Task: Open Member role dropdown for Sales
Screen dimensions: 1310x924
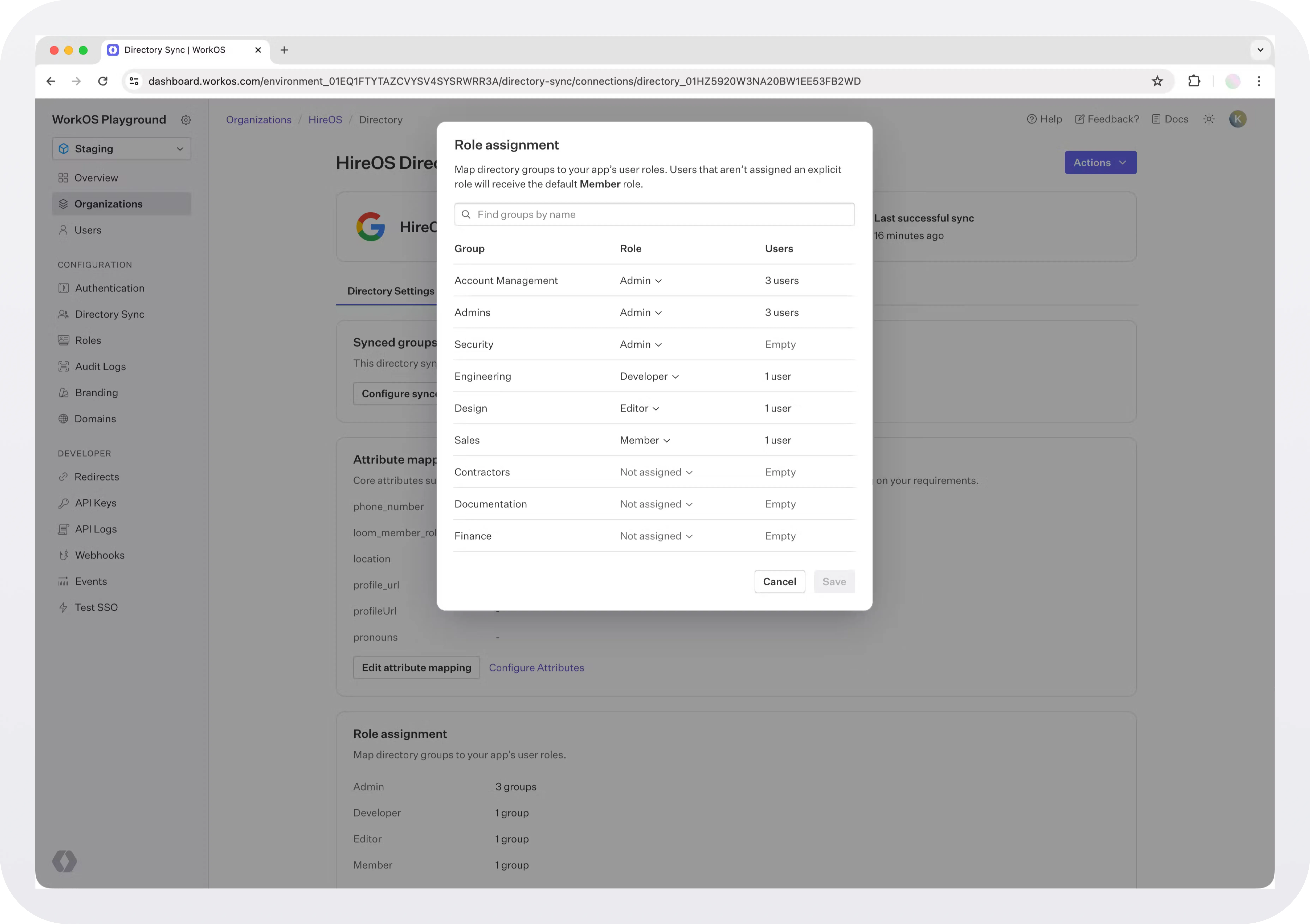Action: (645, 440)
